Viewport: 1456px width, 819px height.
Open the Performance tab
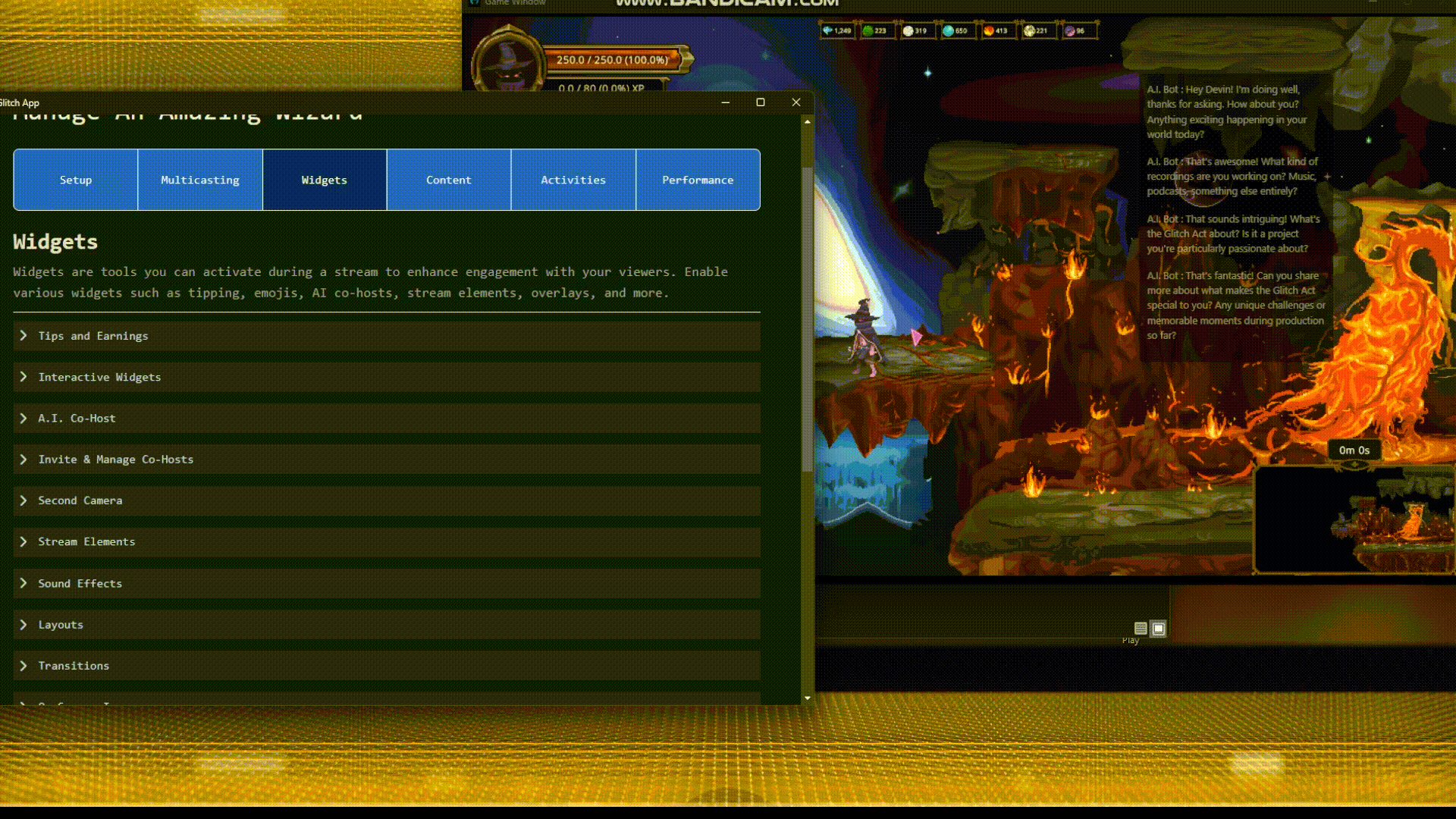[698, 180]
